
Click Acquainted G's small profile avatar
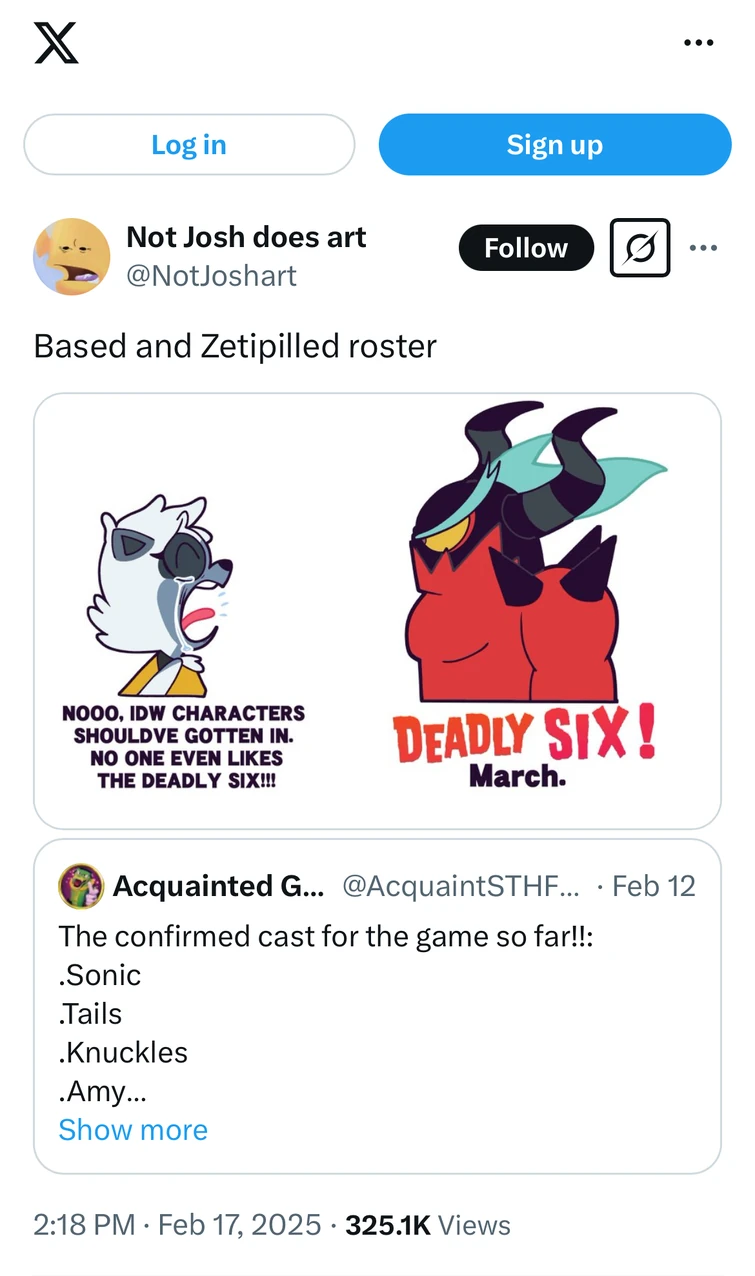(81, 886)
